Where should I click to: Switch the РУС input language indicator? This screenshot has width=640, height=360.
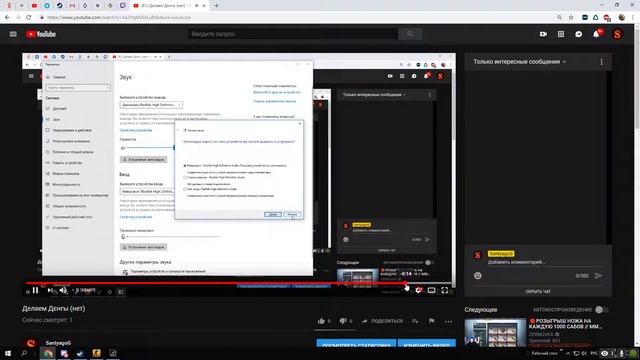pos(594,353)
